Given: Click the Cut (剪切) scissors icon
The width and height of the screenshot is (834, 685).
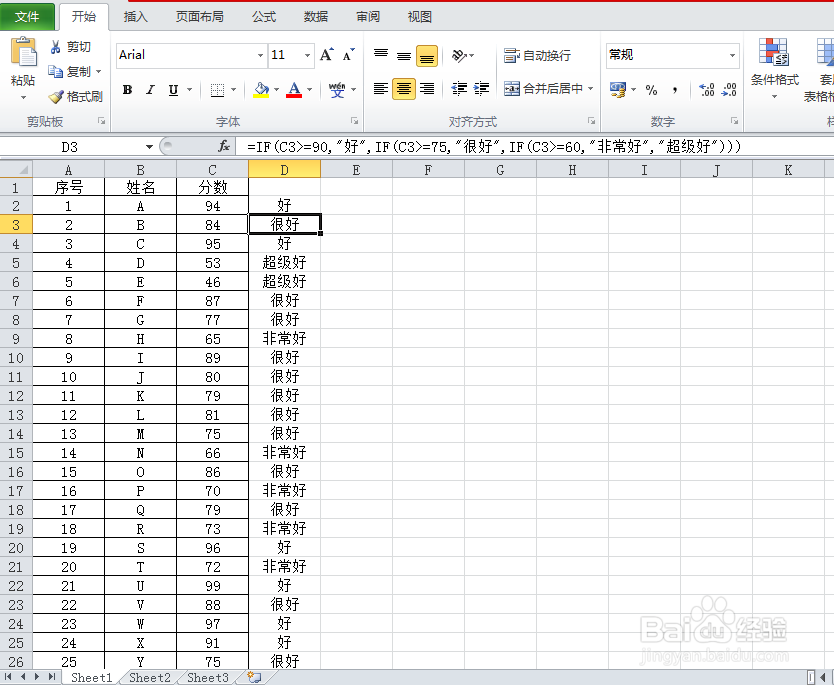Looking at the screenshot, I should [x=55, y=47].
